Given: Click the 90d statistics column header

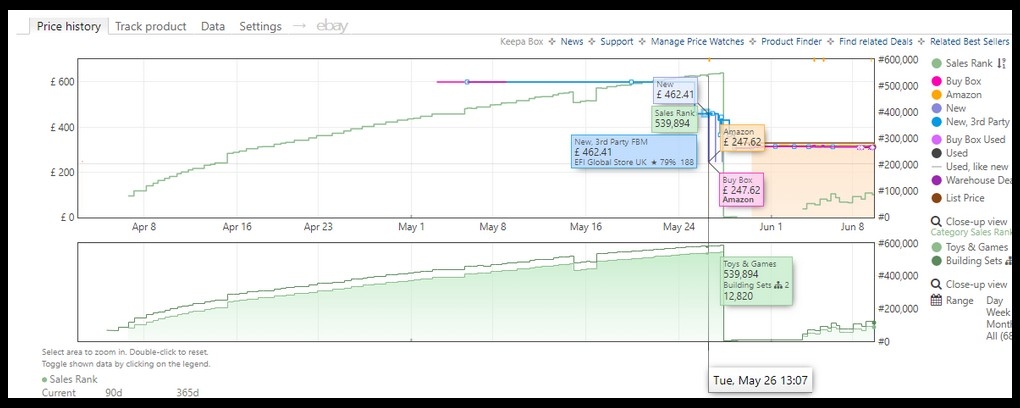Looking at the screenshot, I should 113,393.
